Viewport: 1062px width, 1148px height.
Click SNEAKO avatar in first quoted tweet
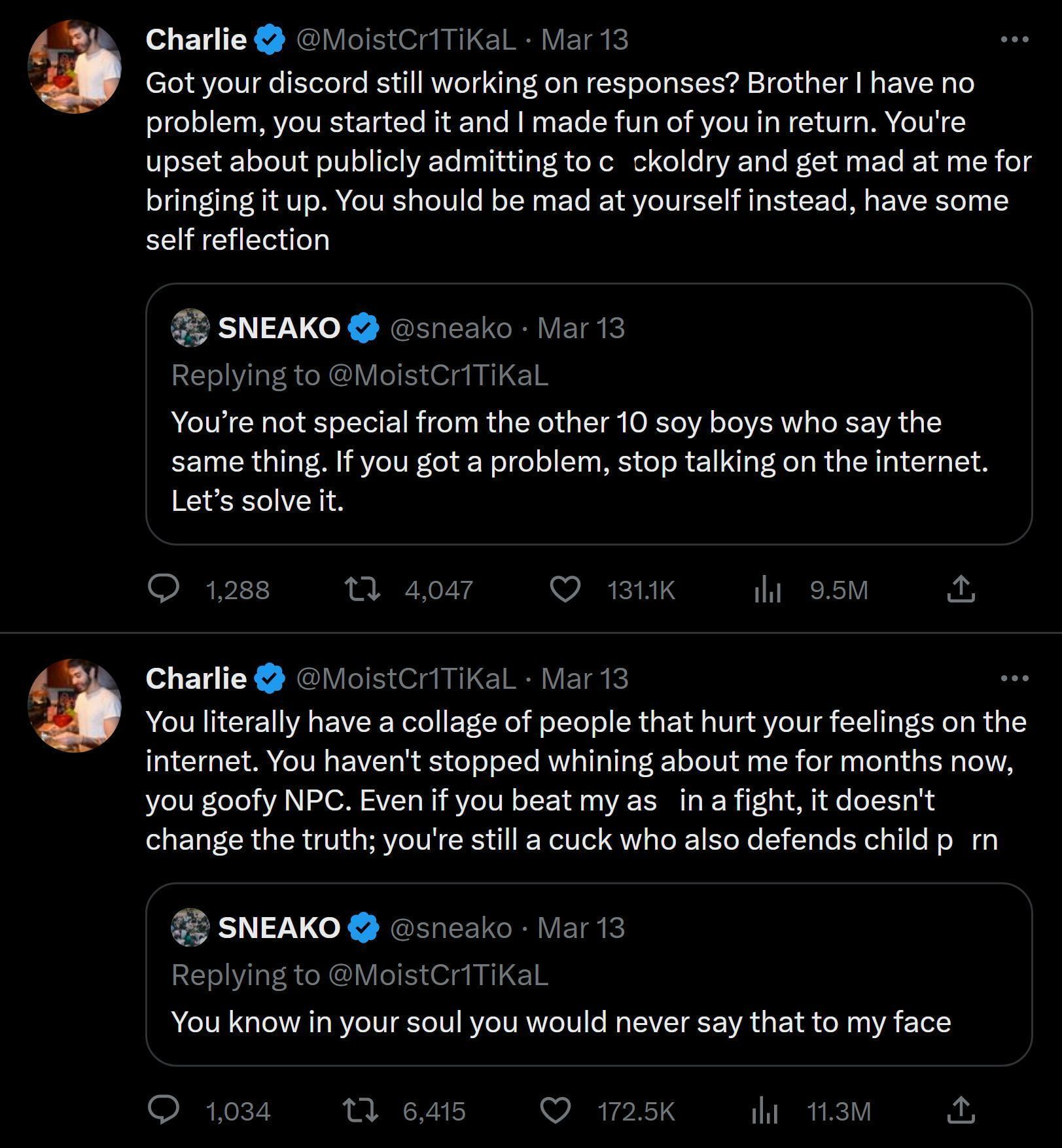(x=190, y=328)
